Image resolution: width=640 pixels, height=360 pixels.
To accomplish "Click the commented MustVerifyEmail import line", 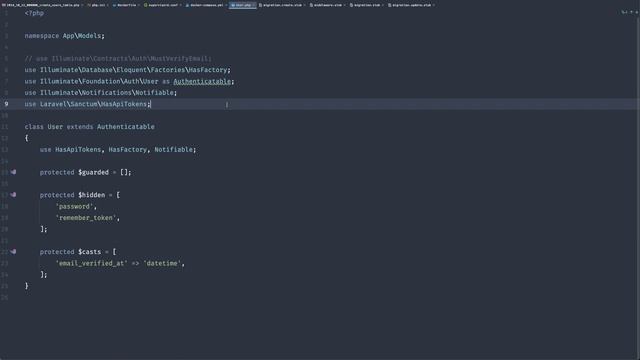I will pos(118,58).
